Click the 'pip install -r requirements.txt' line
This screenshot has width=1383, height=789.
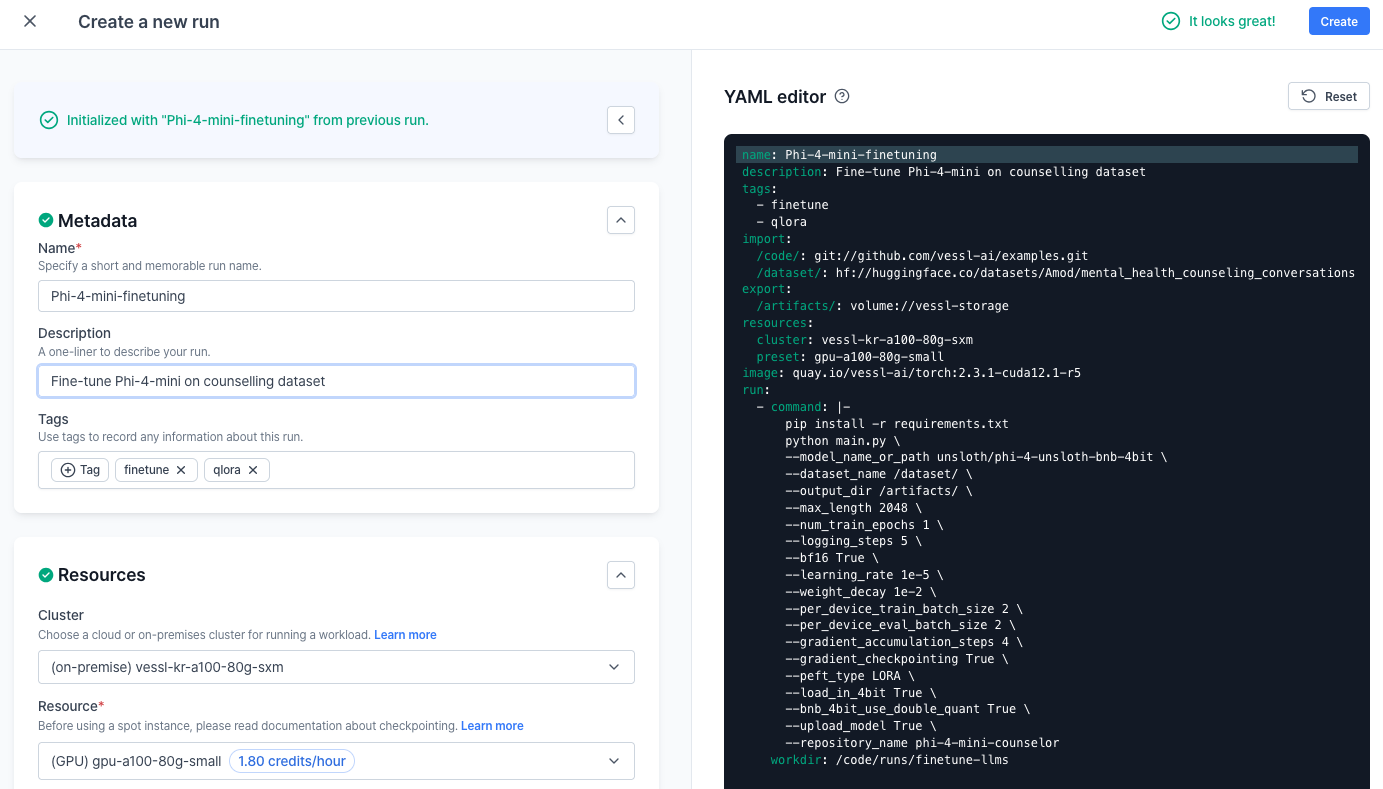tap(897, 424)
